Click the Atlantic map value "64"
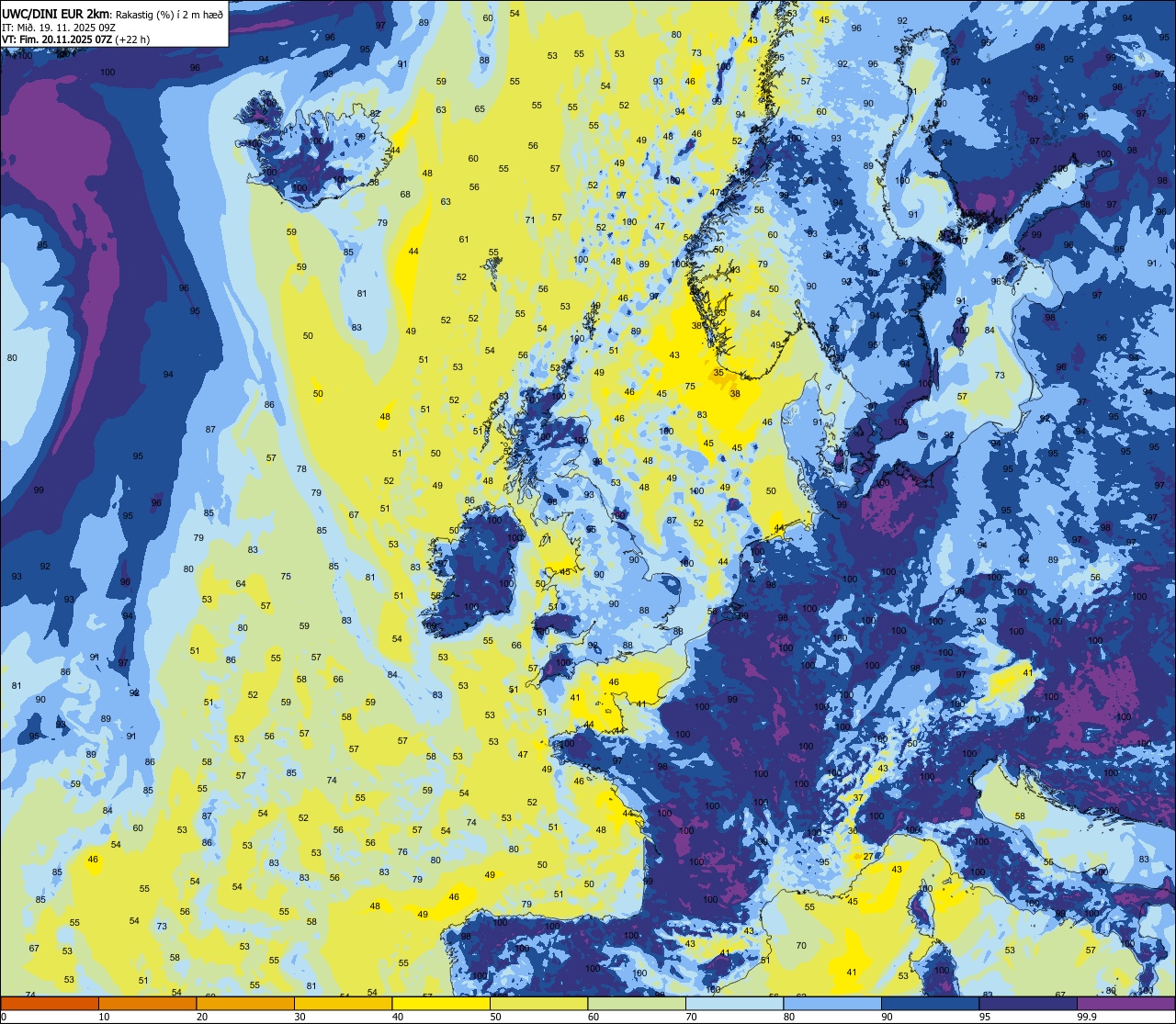The width and height of the screenshot is (1176, 1024). (241, 584)
